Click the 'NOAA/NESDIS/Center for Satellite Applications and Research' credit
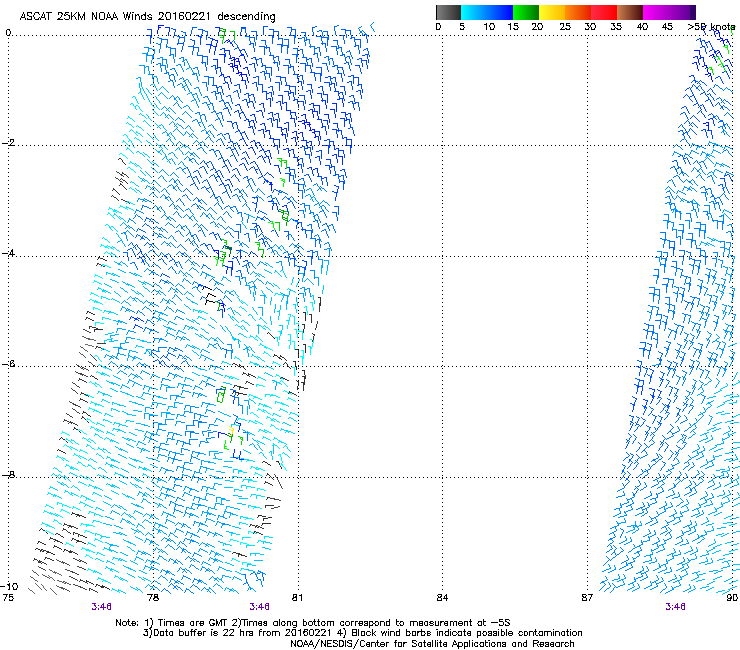 tap(432, 644)
